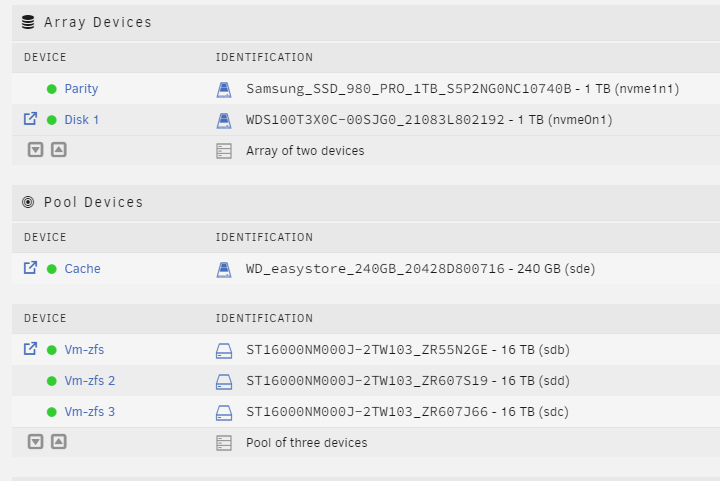The image size is (720, 481).
Task: Click the Disk 1 green status indicator
Action: tap(52, 120)
